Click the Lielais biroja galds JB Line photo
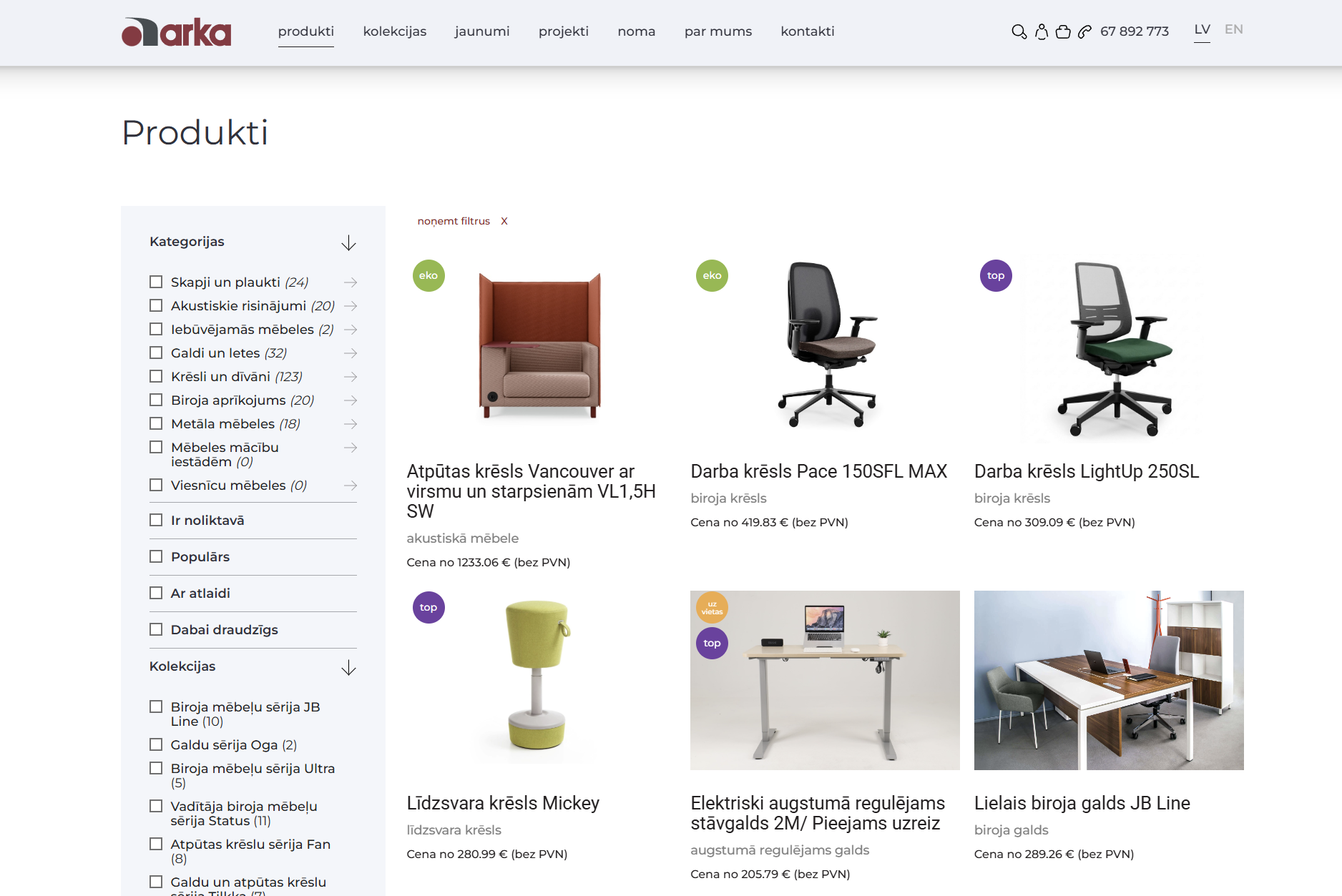The width and height of the screenshot is (1342, 896). 1109,680
